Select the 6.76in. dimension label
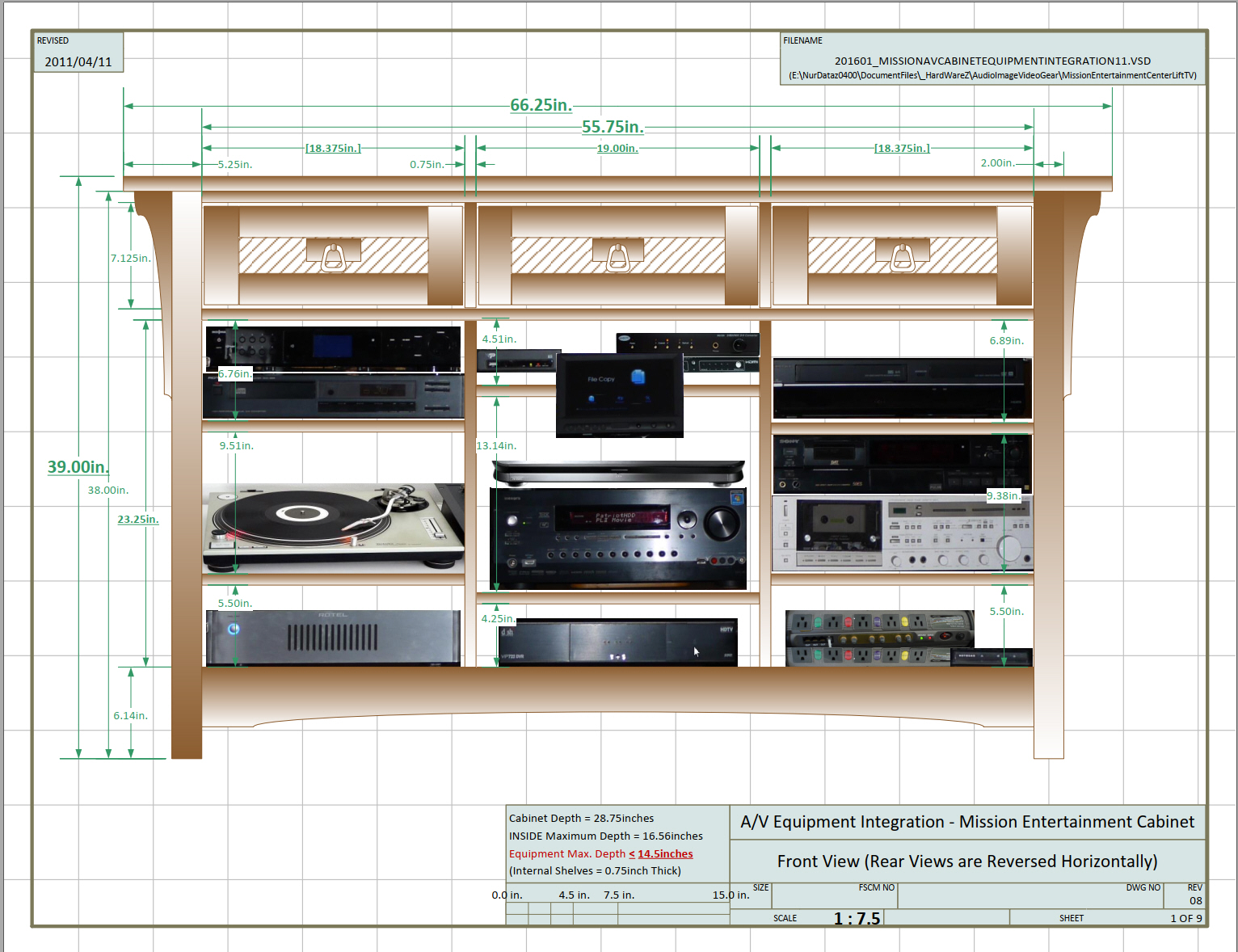This screenshot has height=952, width=1238. click(235, 373)
